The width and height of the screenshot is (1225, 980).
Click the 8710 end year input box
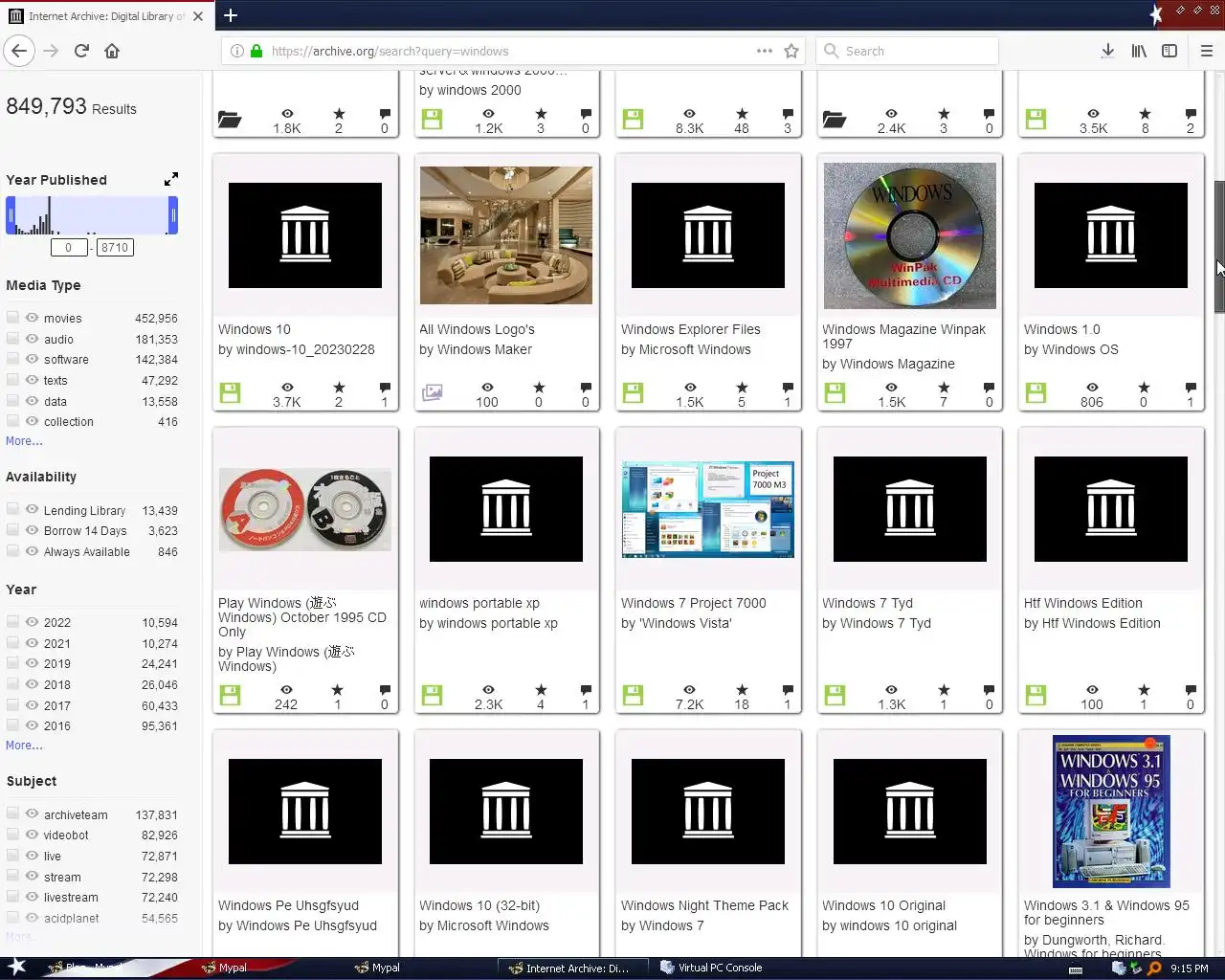(115, 247)
